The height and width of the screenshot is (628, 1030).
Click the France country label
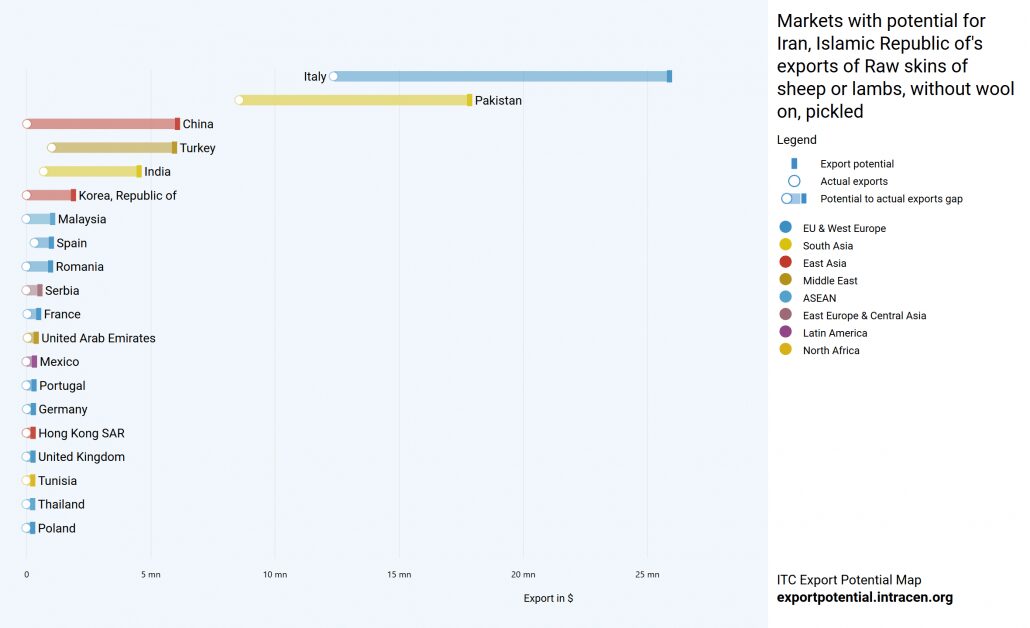(62, 314)
